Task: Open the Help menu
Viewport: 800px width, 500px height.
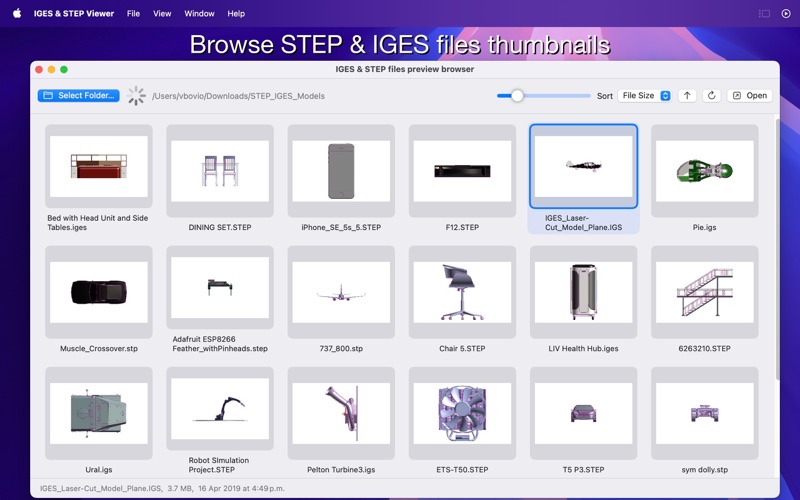Action: [x=236, y=14]
